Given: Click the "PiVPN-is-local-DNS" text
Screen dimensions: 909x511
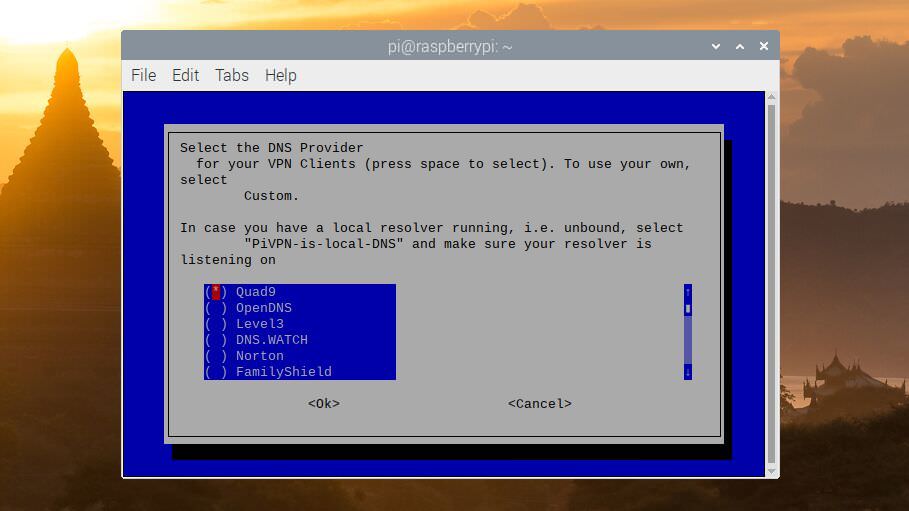Looking at the screenshot, I should pyautogui.click(x=323, y=244).
